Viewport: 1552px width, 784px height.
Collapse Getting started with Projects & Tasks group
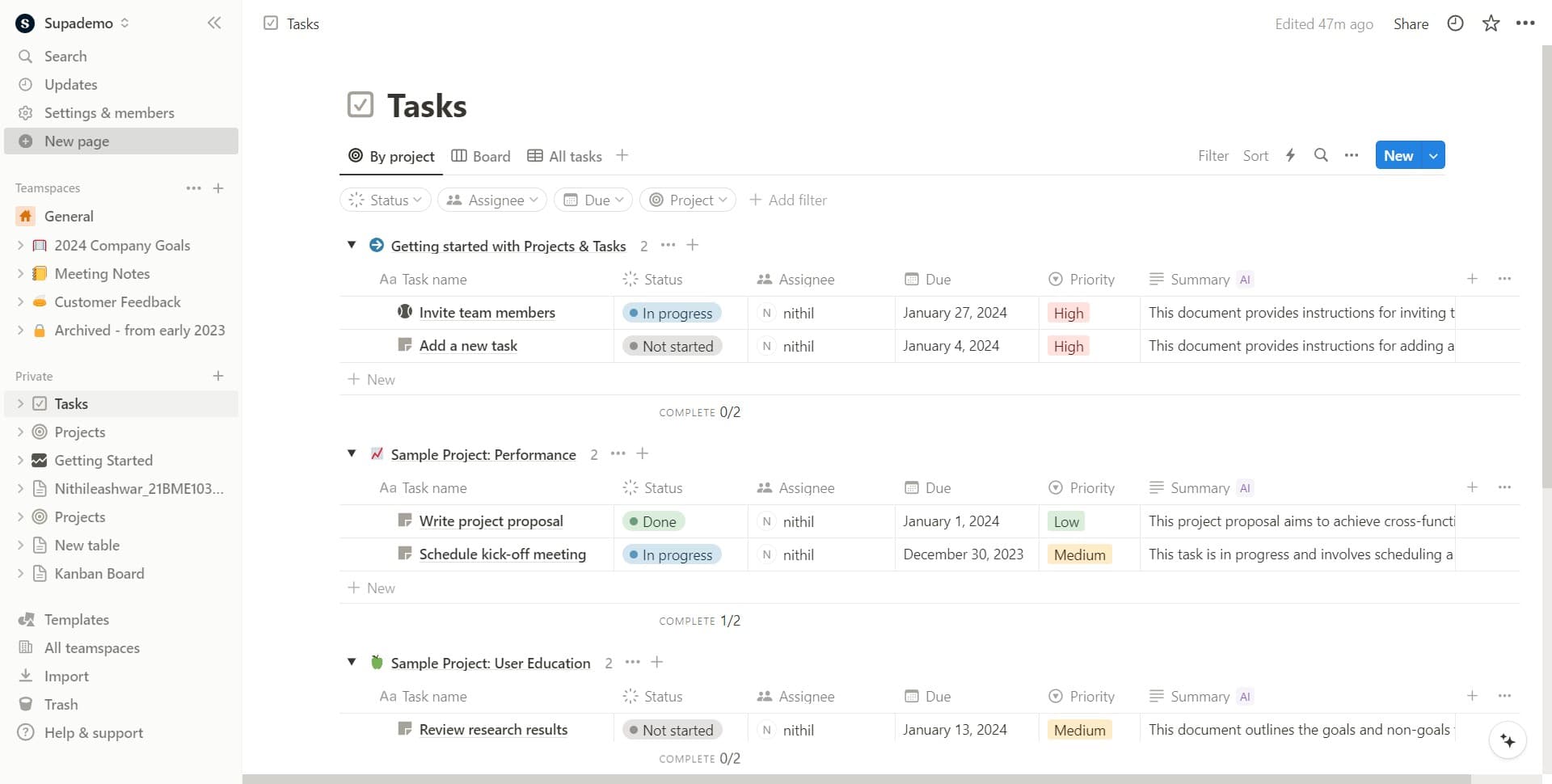pyautogui.click(x=352, y=245)
